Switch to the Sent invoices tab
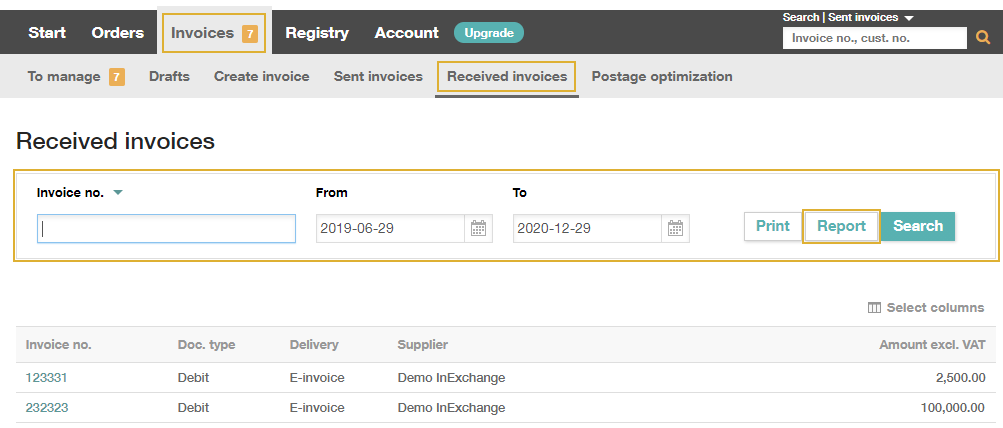This screenshot has width=1003, height=428. point(378,77)
